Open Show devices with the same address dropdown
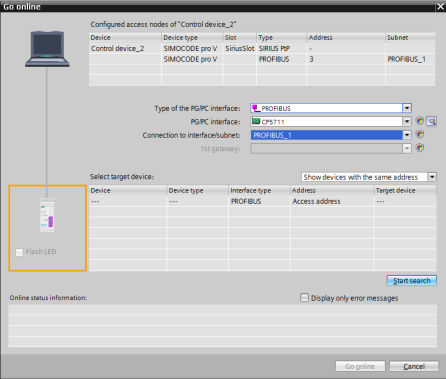Viewport: 446px width, 379px height. click(x=432, y=177)
